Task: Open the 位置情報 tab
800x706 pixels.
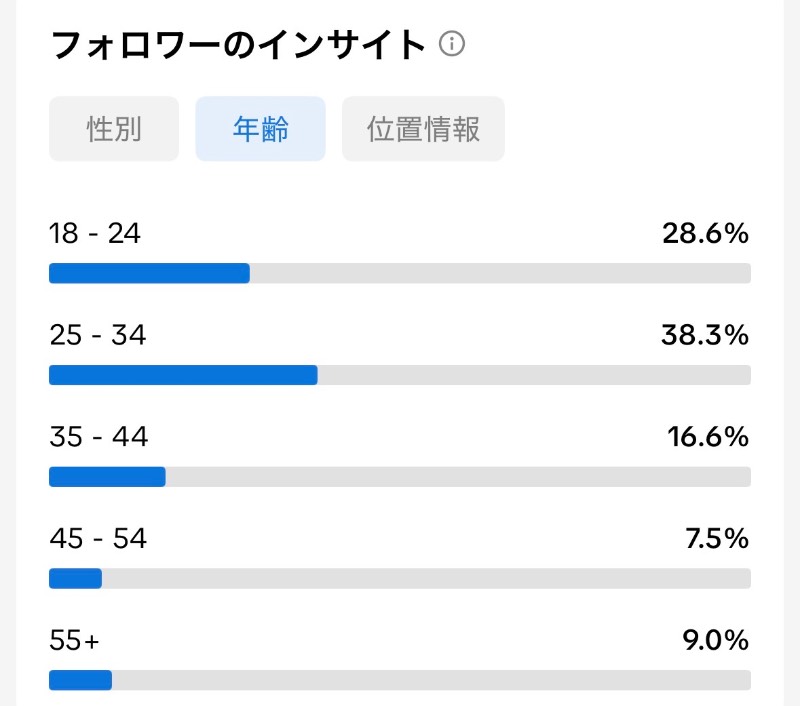Action: (x=423, y=129)
